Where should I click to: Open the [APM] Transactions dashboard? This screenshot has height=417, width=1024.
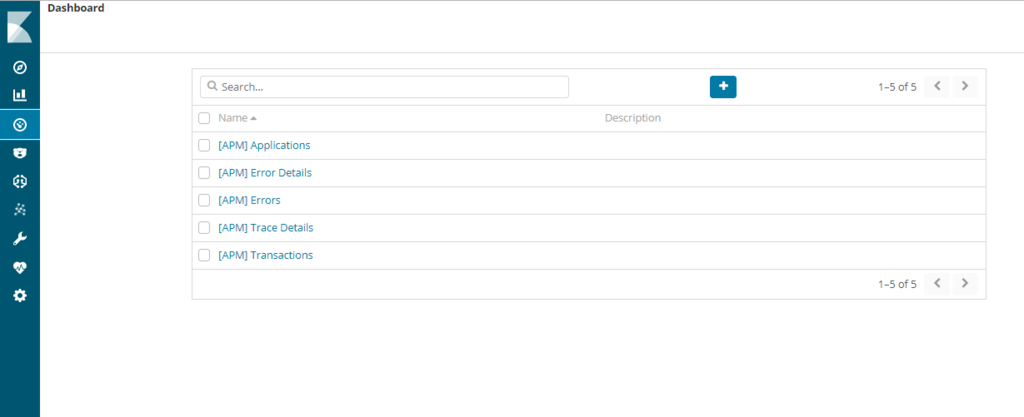(266, 255)
